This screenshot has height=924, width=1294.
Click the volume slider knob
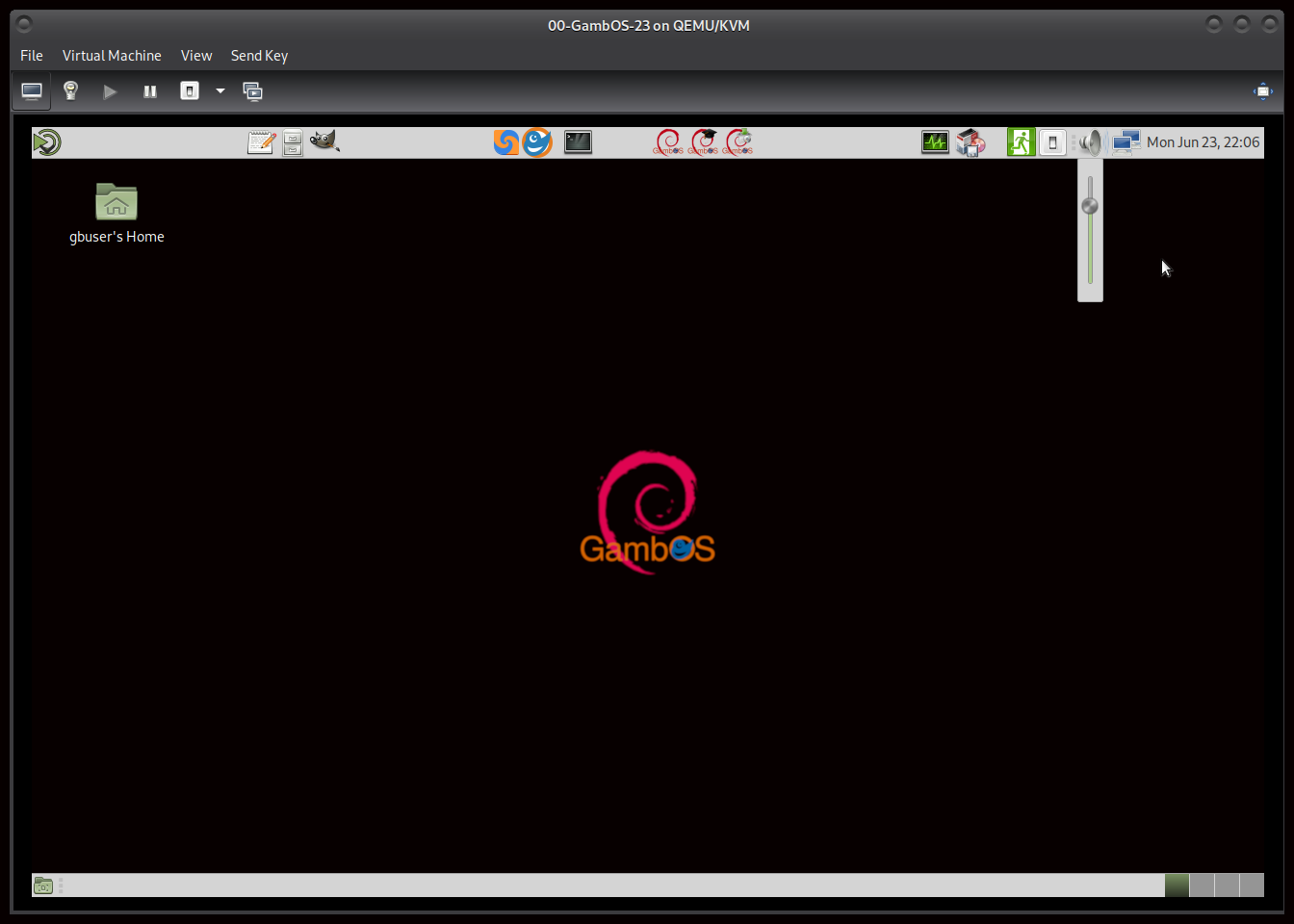1090,206
